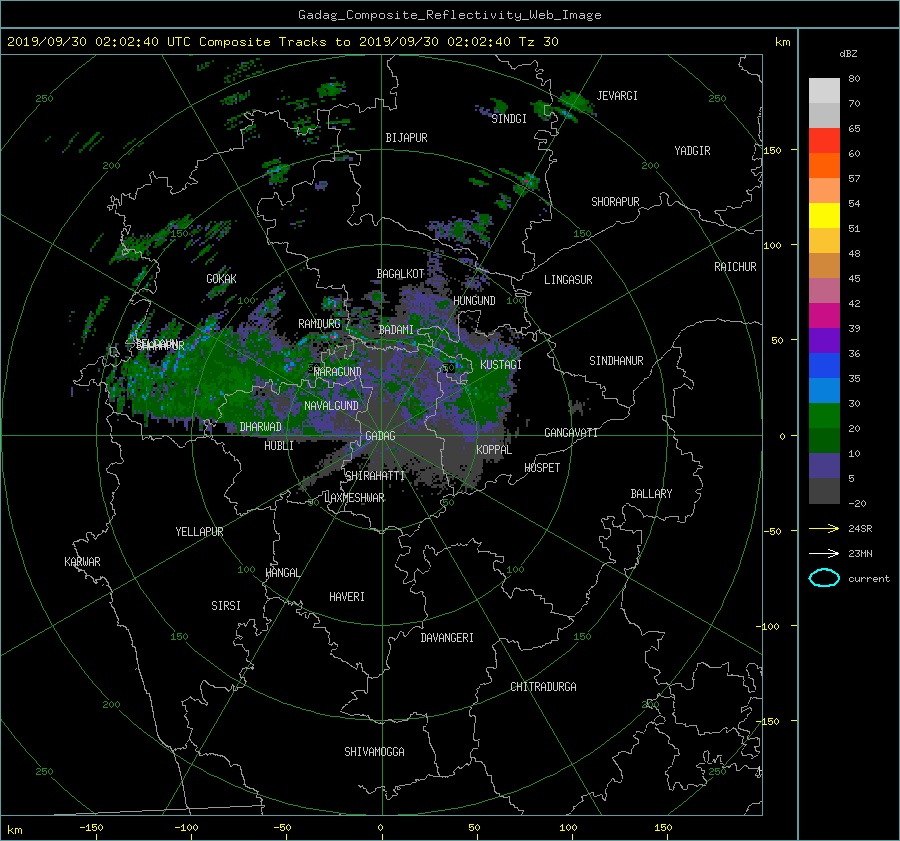Click the 150 tick on right axis

click(773, 150)
